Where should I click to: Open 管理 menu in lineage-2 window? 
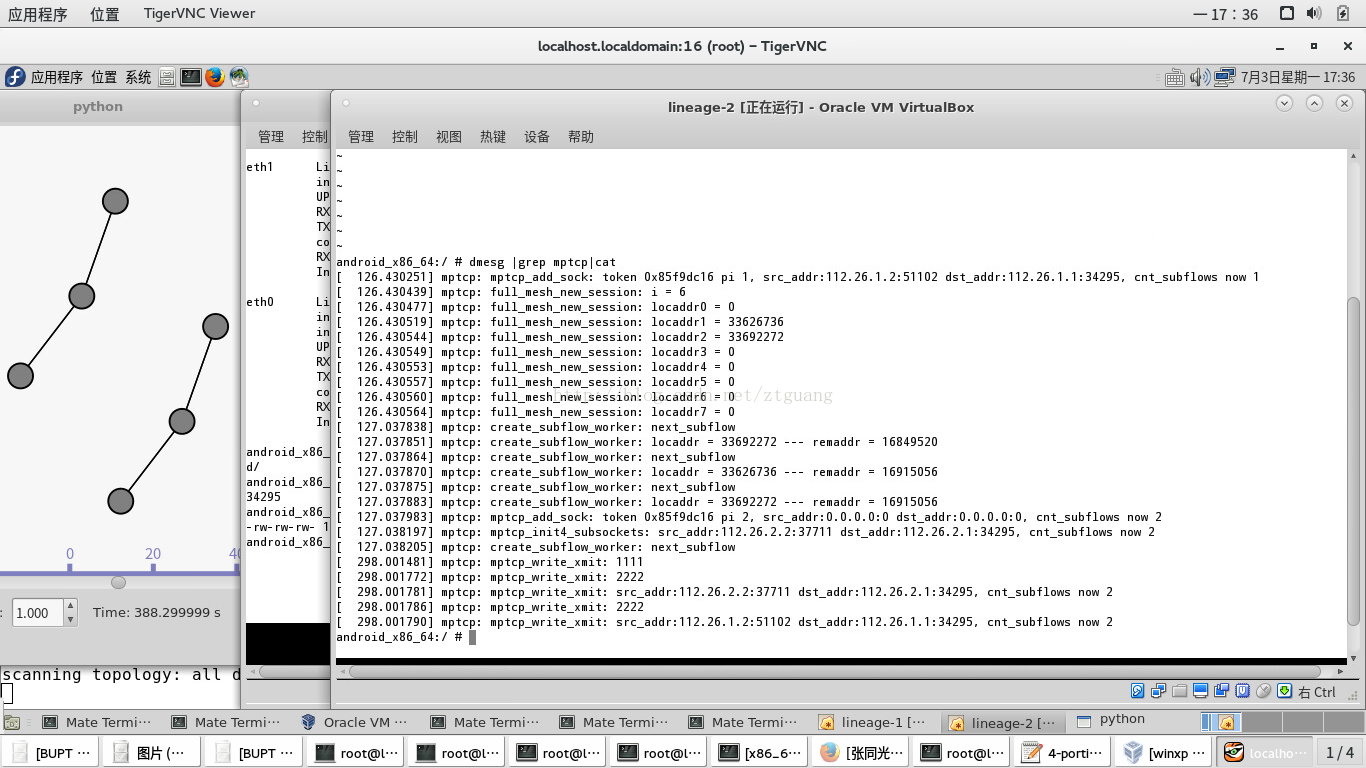(x=361, y=137)
